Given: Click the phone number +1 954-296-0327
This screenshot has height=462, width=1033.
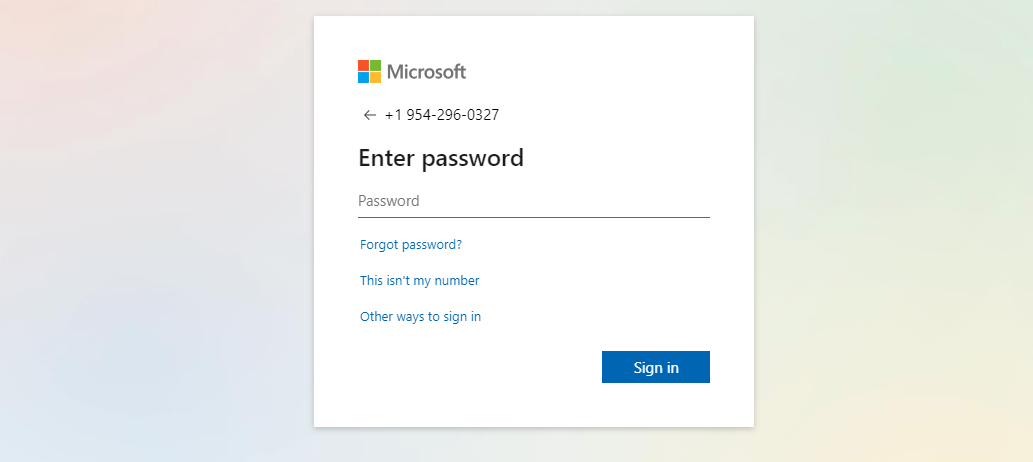Looking at the screenshot, I should (442, 115).
